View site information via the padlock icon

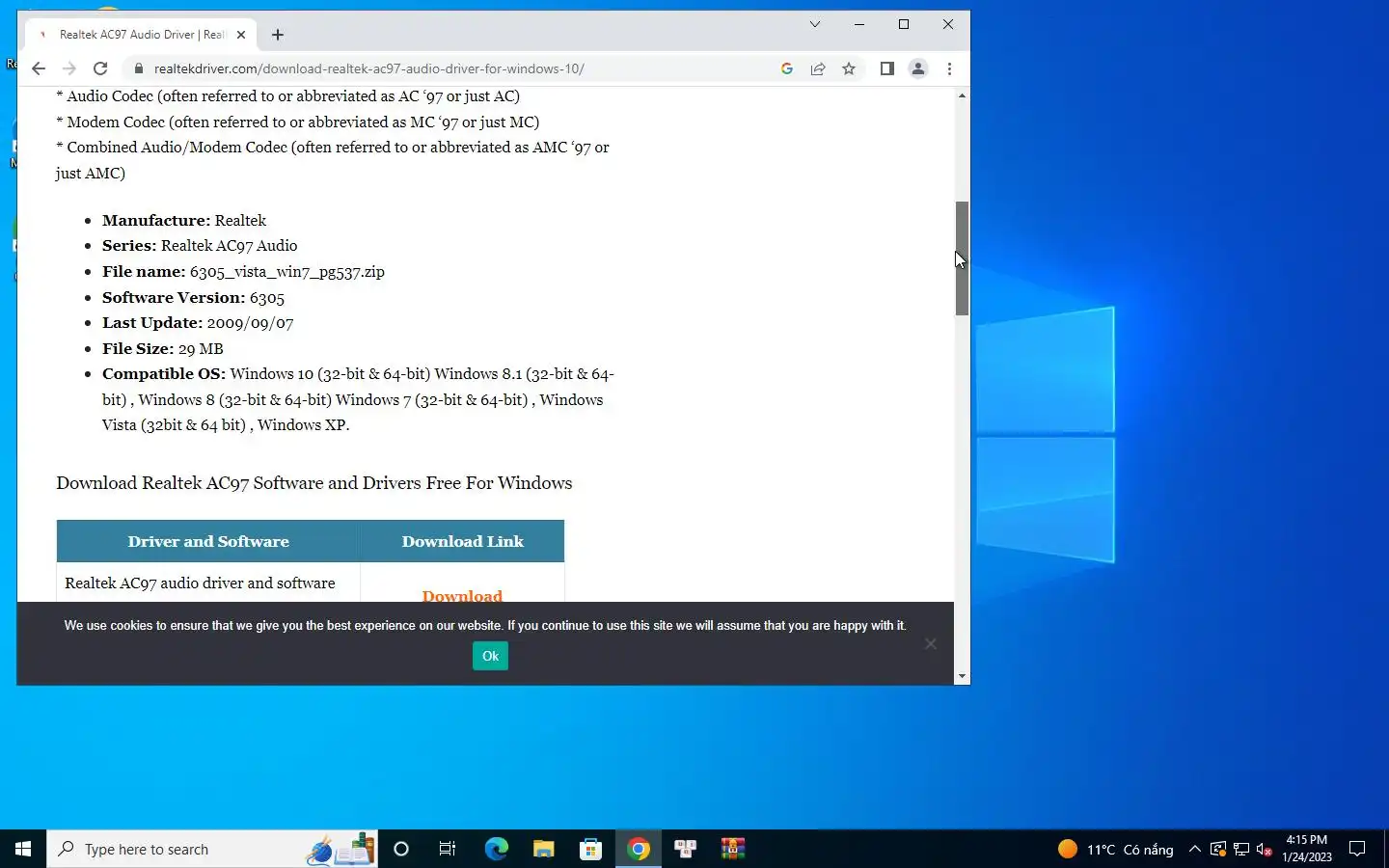[139, 68]
